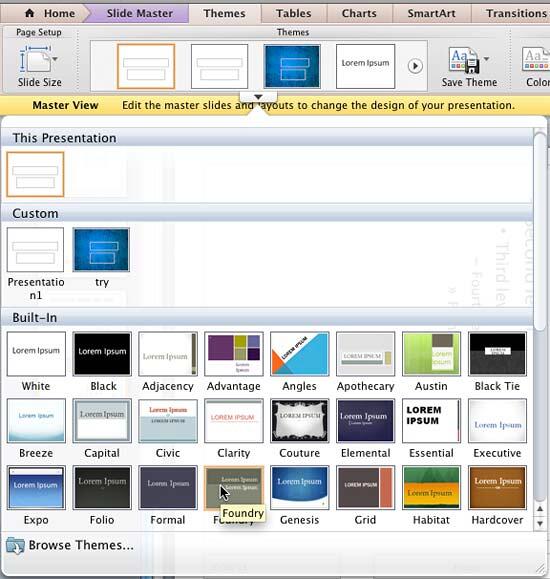Select the second blank theme in ribbon gallery
This screenshot has width=550, height=579.
[219, 66]
